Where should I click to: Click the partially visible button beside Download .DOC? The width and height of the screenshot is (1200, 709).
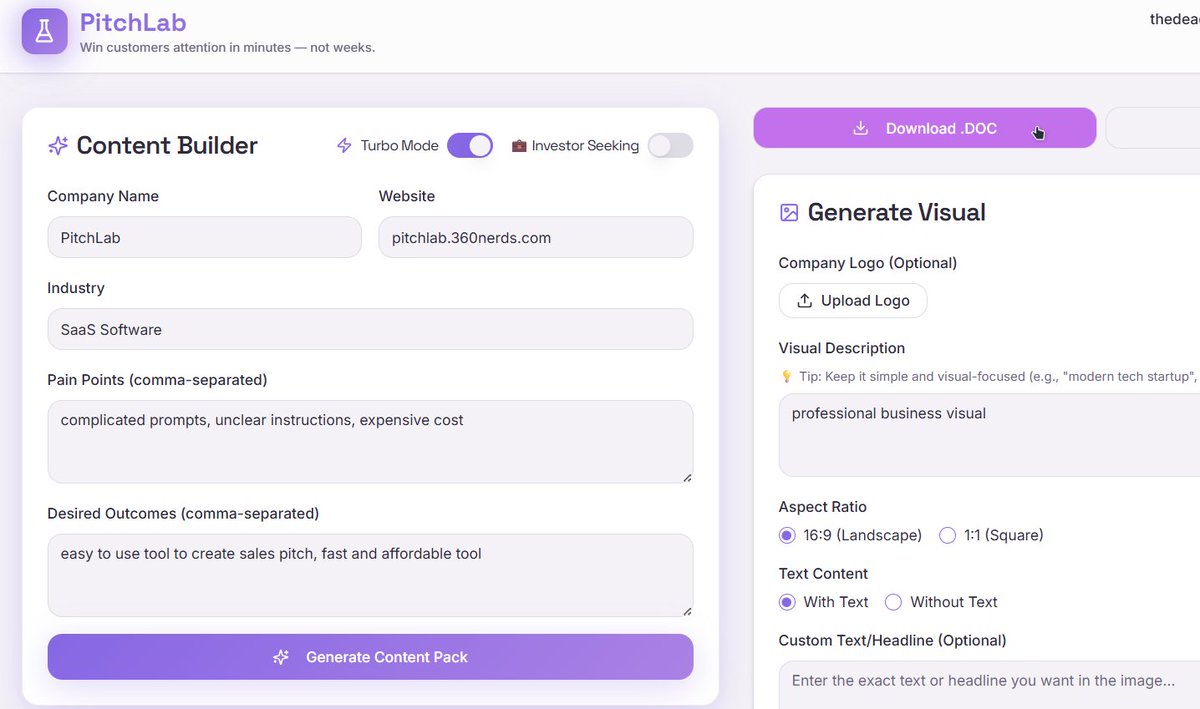coord(1153,128)
